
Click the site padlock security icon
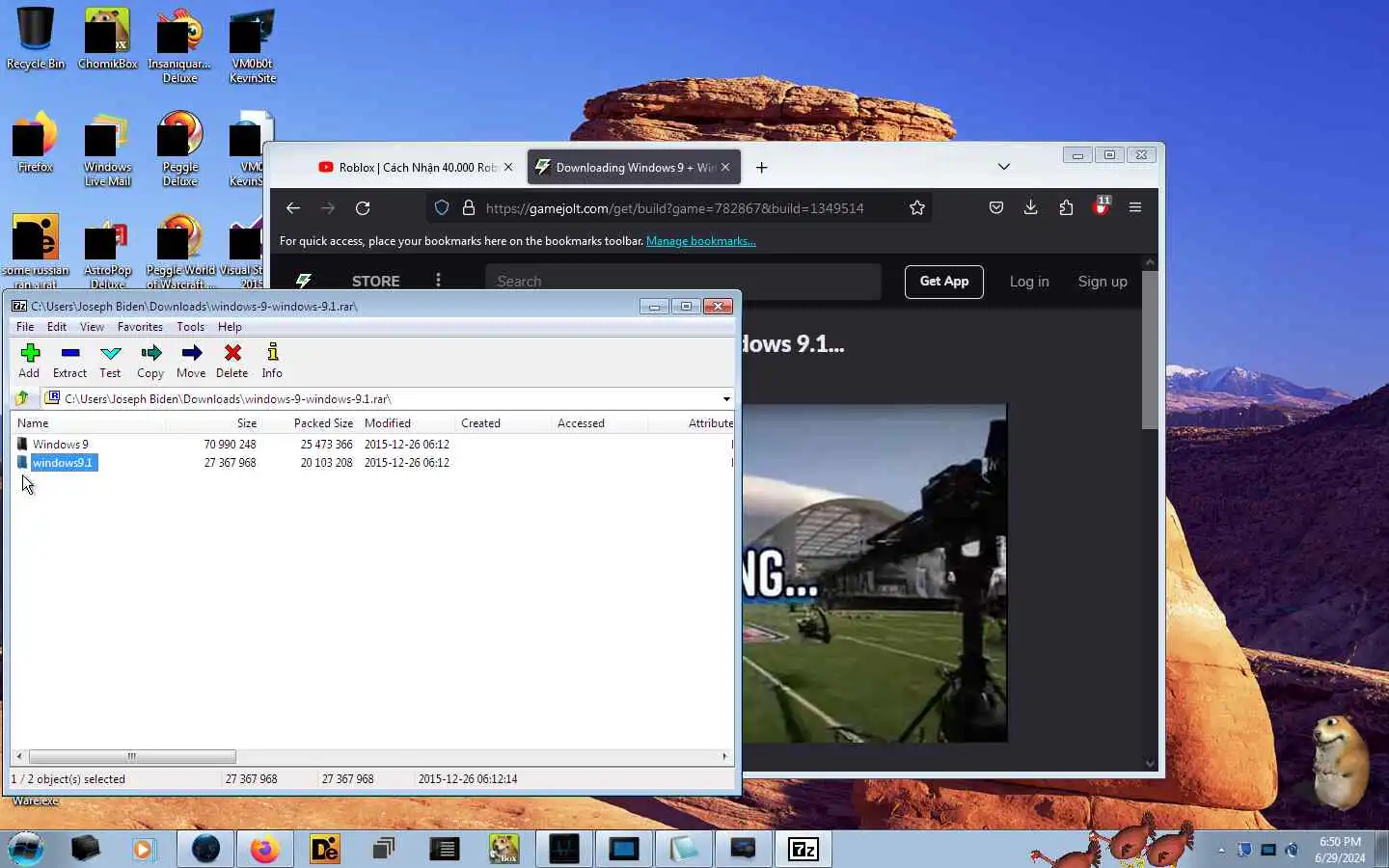click(469, 208)
